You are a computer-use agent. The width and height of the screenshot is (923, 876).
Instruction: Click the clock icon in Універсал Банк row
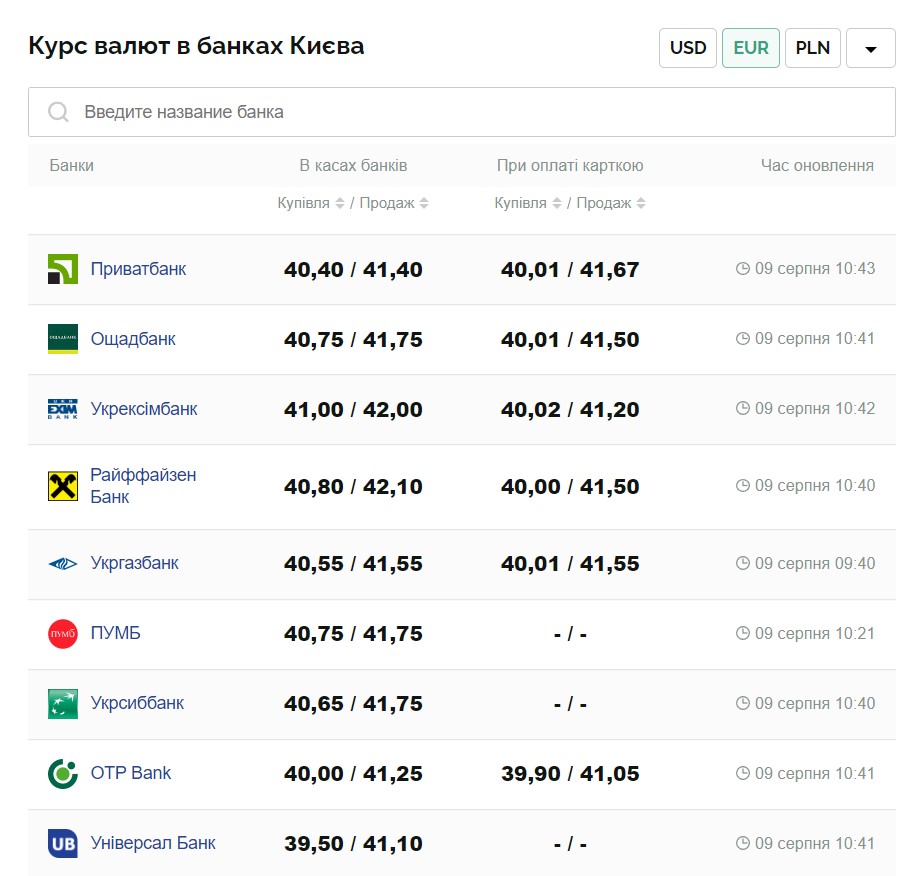[x=742, y=844]
